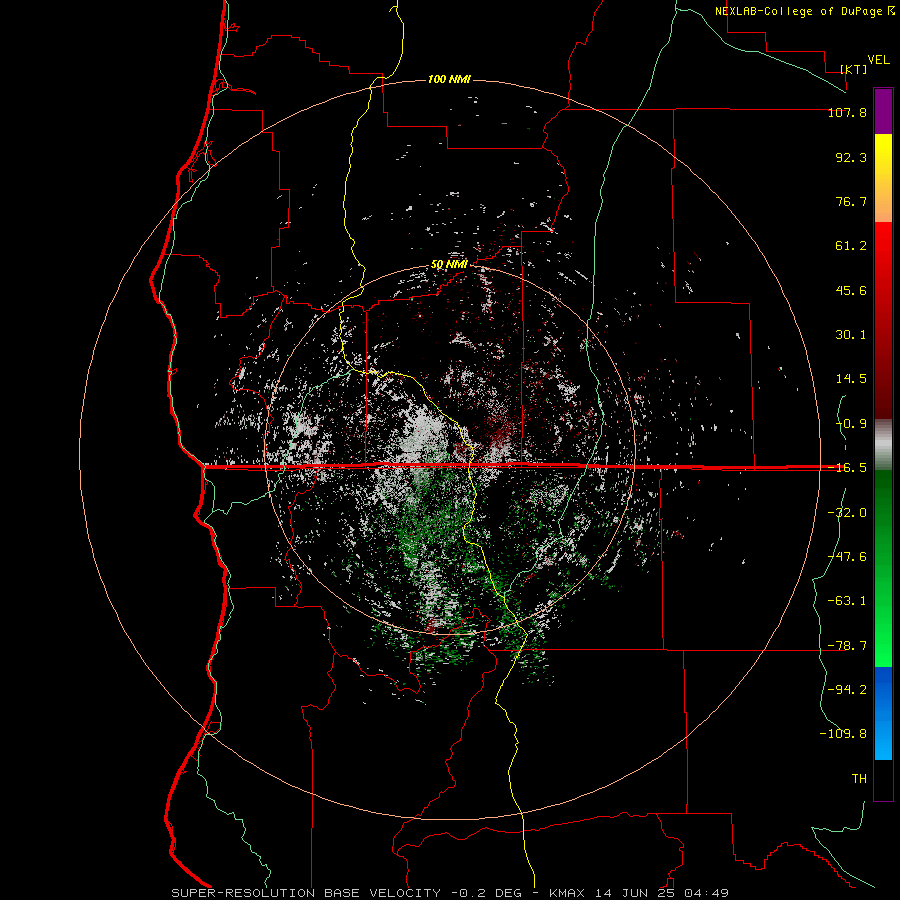Click the -32.0 value on the velocity scale

pyautogui.click(x=847, y=513)
